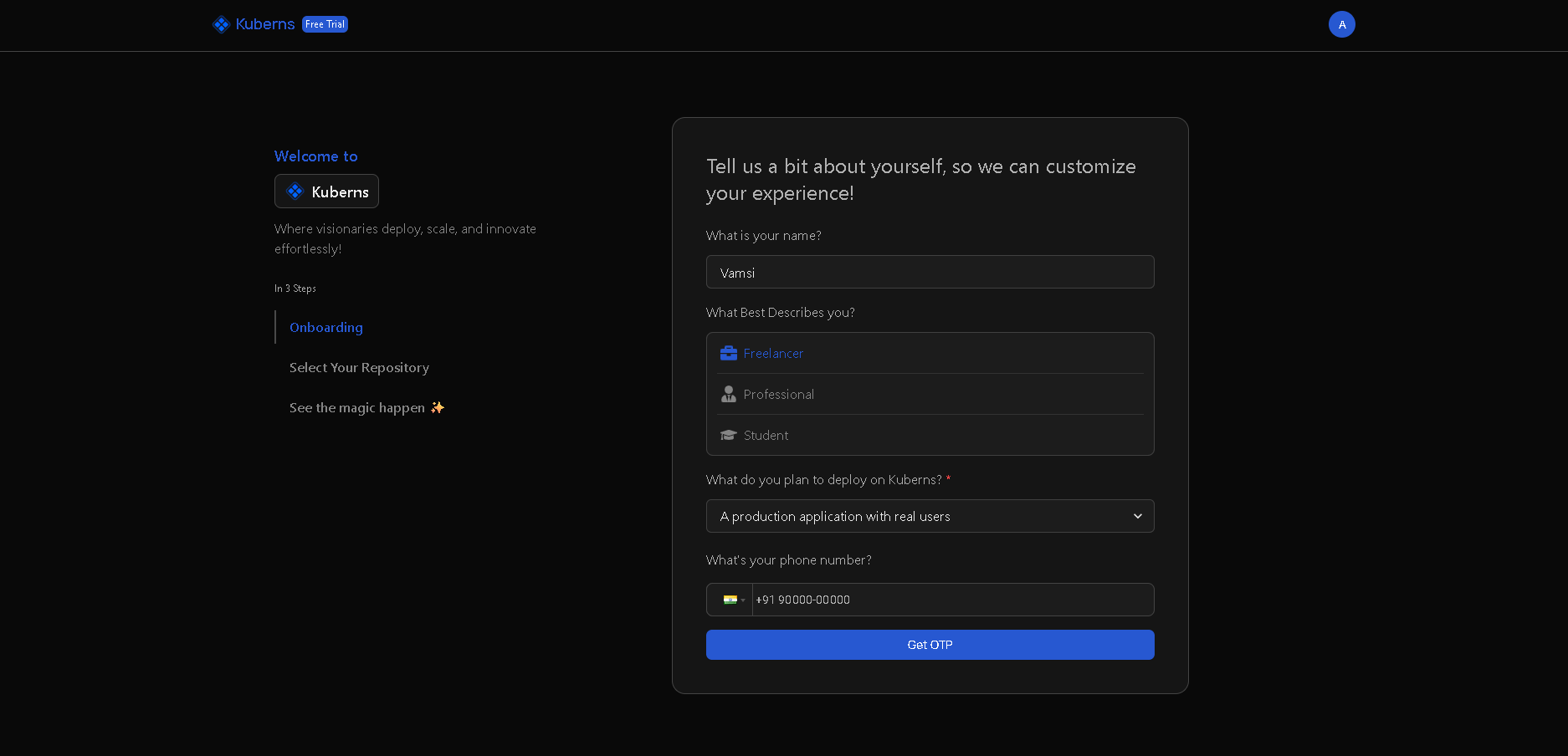Click the India flag in phone field
1568x756 pixels.
click(730, 600)
